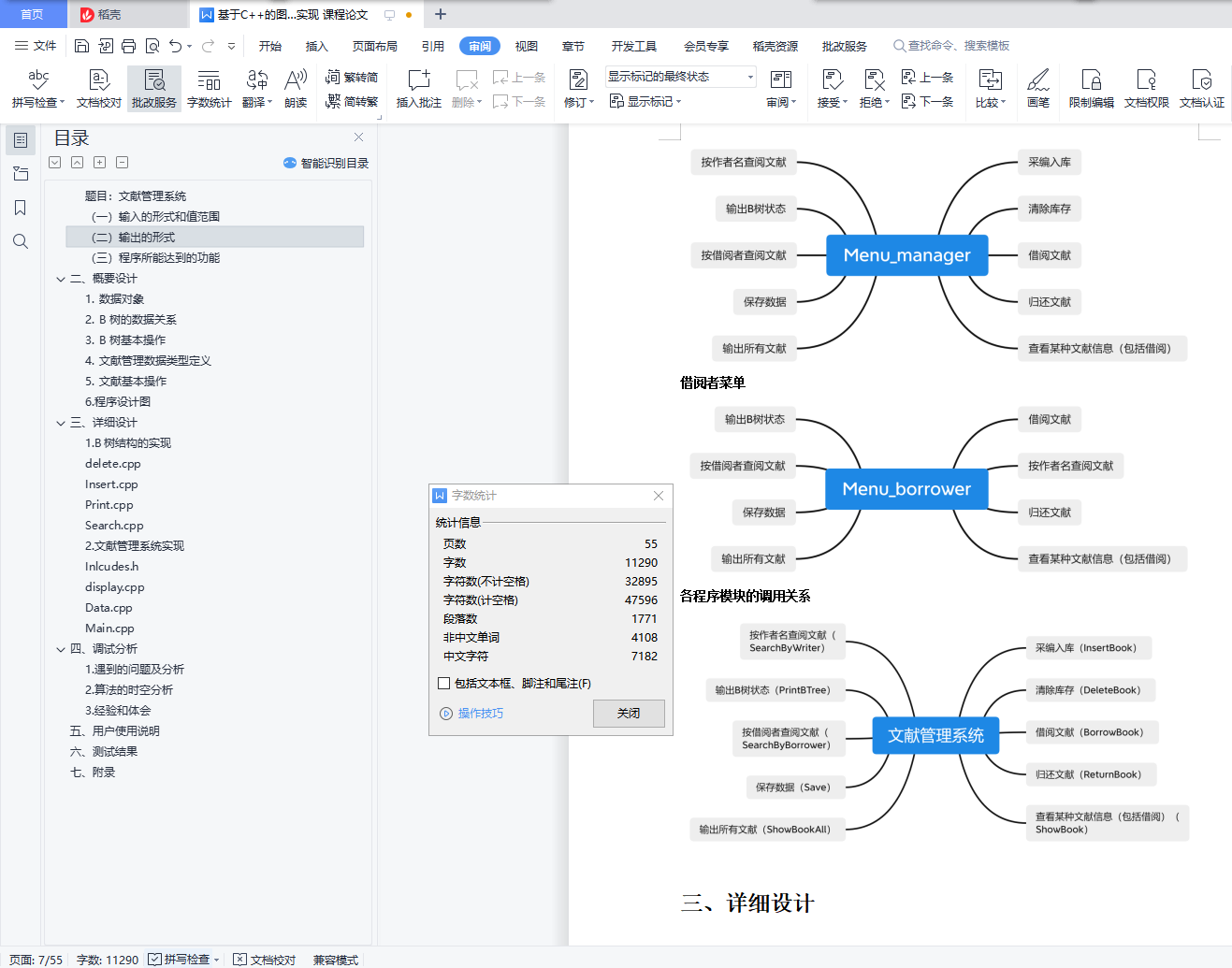Switch to the 插入 ribbon tab
1232x968 pixels.
point(317,46)
